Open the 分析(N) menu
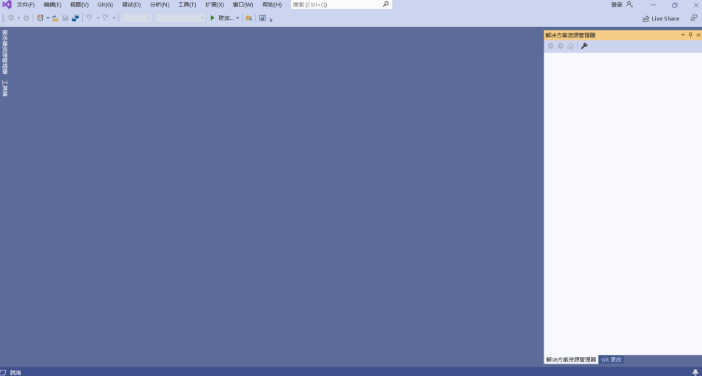This screenshot has height=376, width=702. (x=159, y=4)
